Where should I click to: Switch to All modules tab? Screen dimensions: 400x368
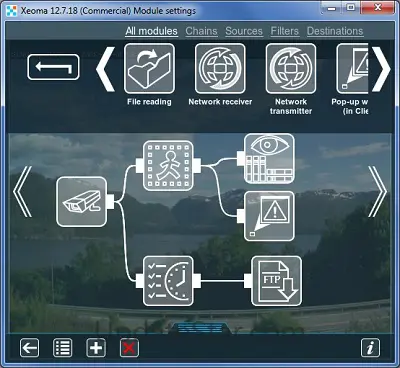[x=151, y=31]
